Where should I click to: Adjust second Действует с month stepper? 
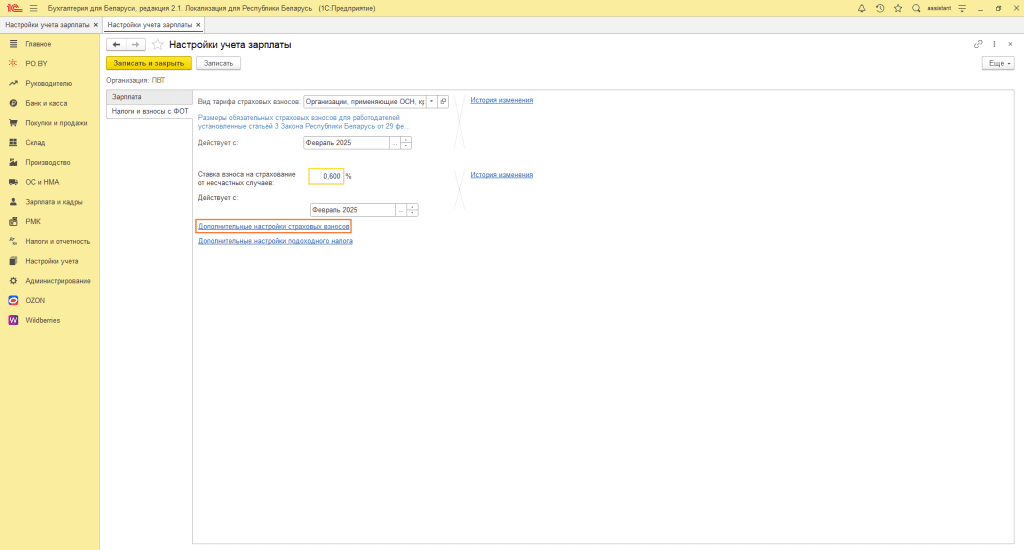(413, 210)
